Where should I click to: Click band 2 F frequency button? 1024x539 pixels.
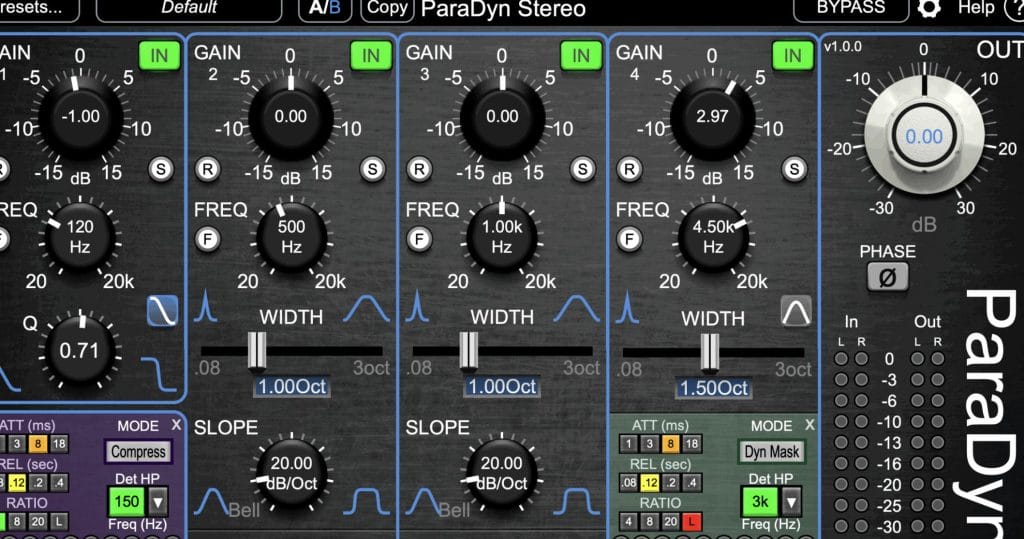coord(207,239)
